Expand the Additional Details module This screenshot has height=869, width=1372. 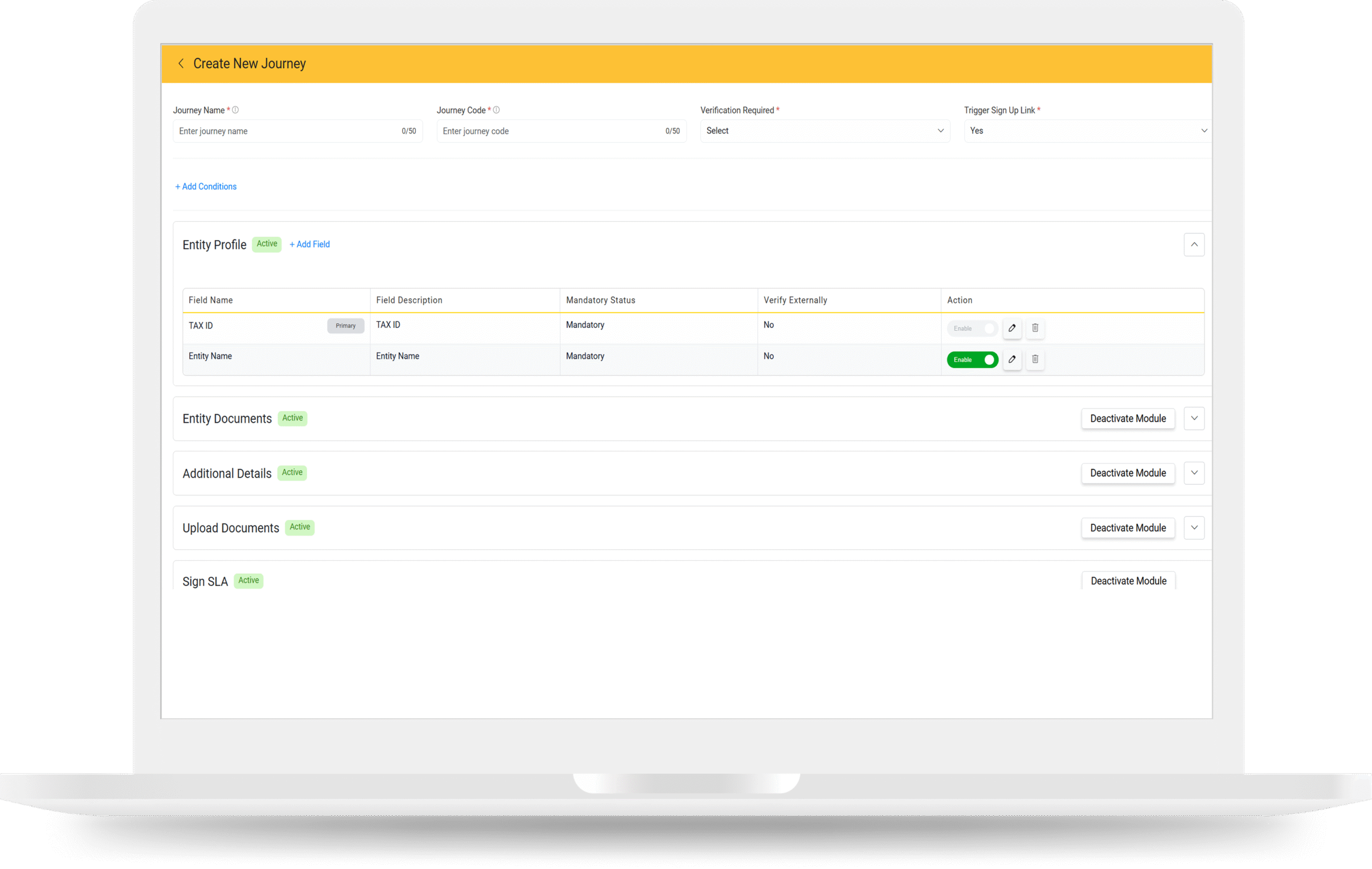pos(1194,473)
